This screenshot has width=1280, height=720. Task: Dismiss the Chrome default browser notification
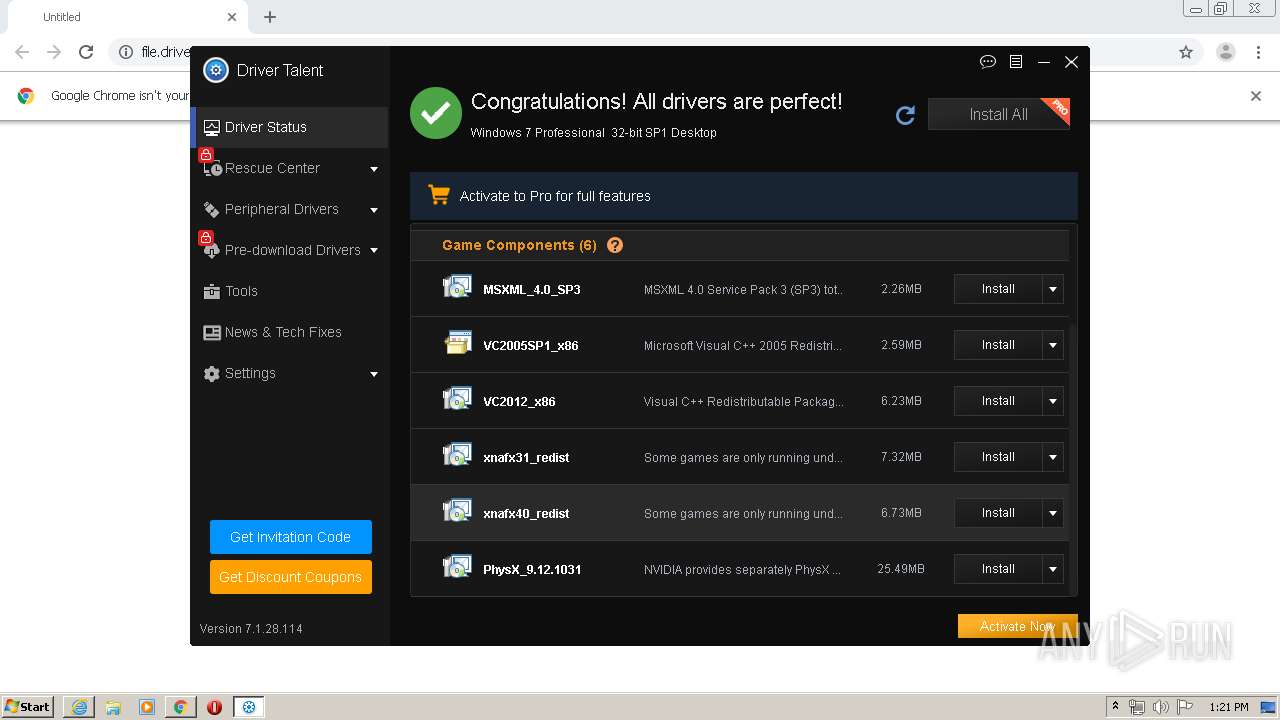coord(1256,96)
